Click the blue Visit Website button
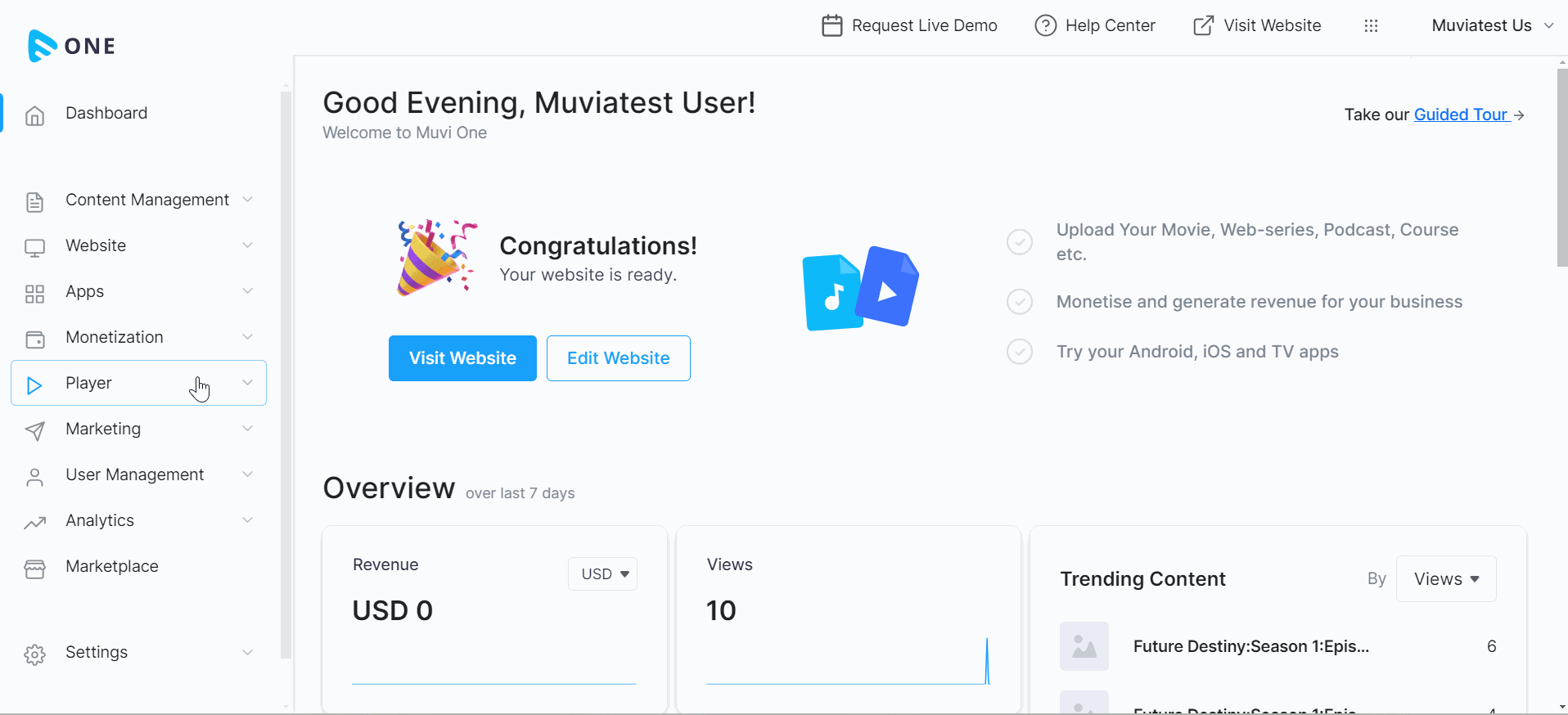This screenshot has width=1568, height=715. [x=462, y=358]
